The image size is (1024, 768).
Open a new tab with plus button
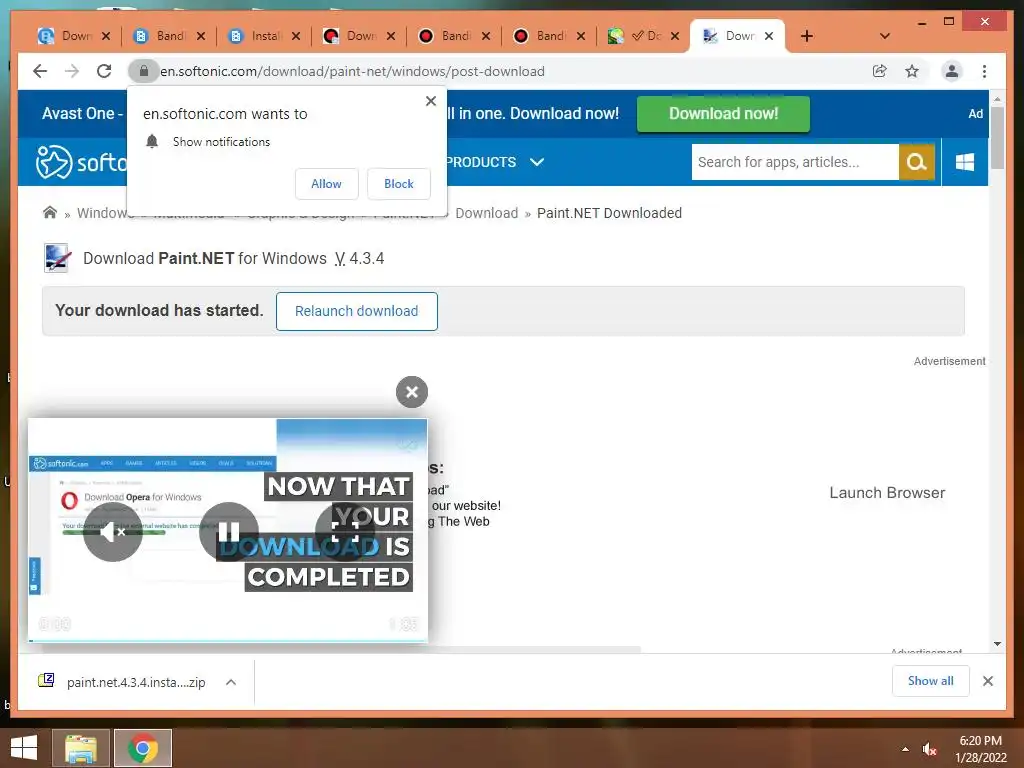(x=807, y=36)
